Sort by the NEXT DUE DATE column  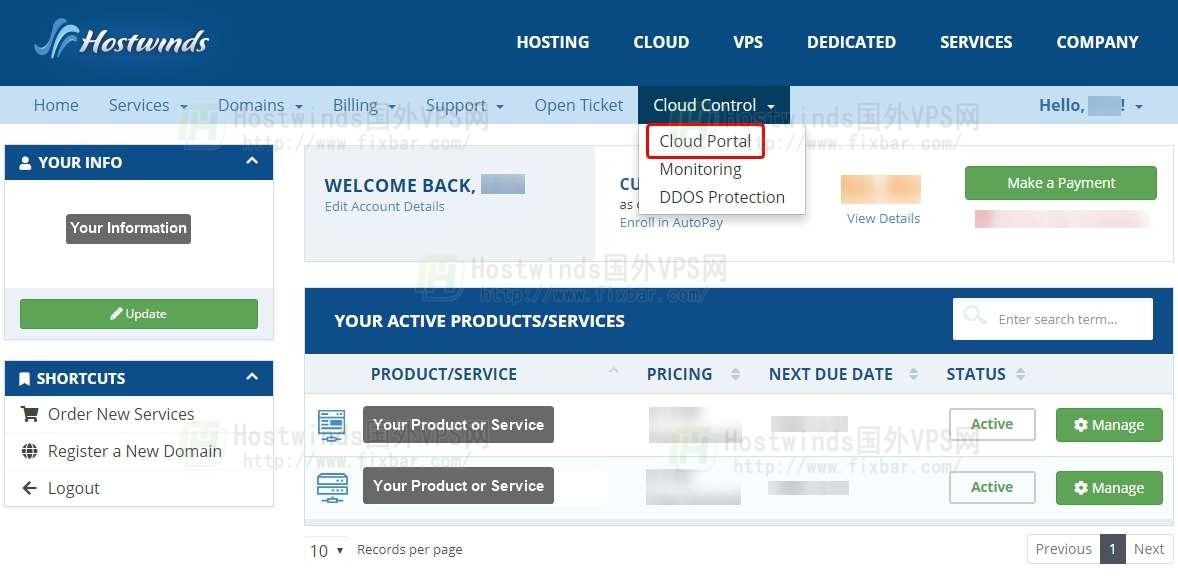pos(831,374)
